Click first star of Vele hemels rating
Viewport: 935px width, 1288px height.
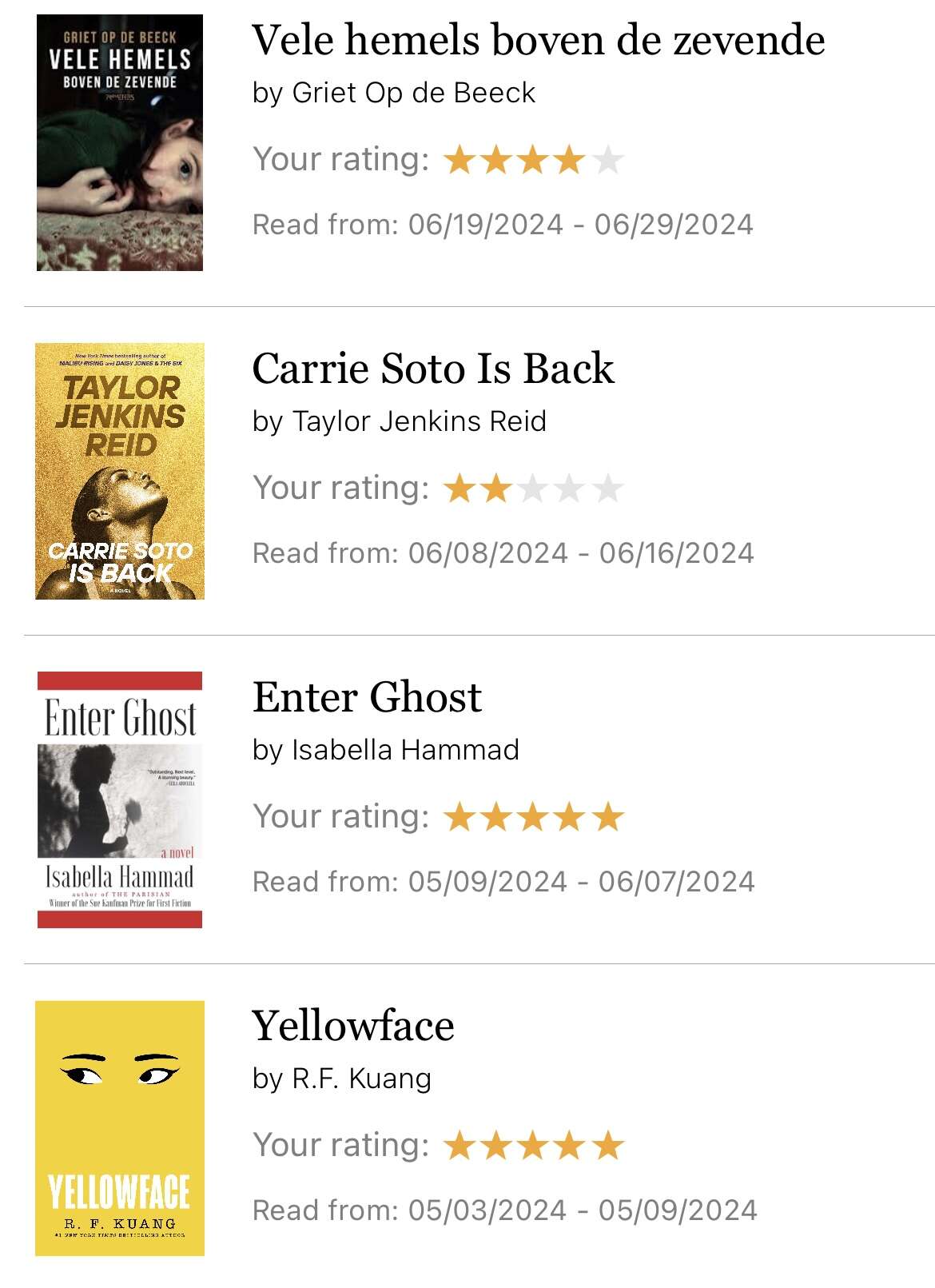[460, 160]
